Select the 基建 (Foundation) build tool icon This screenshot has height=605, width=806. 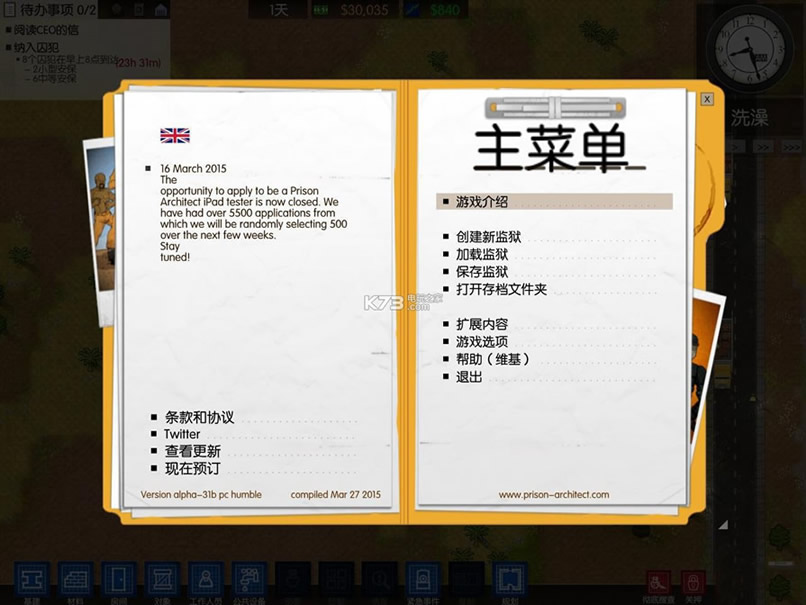(32, 580)
